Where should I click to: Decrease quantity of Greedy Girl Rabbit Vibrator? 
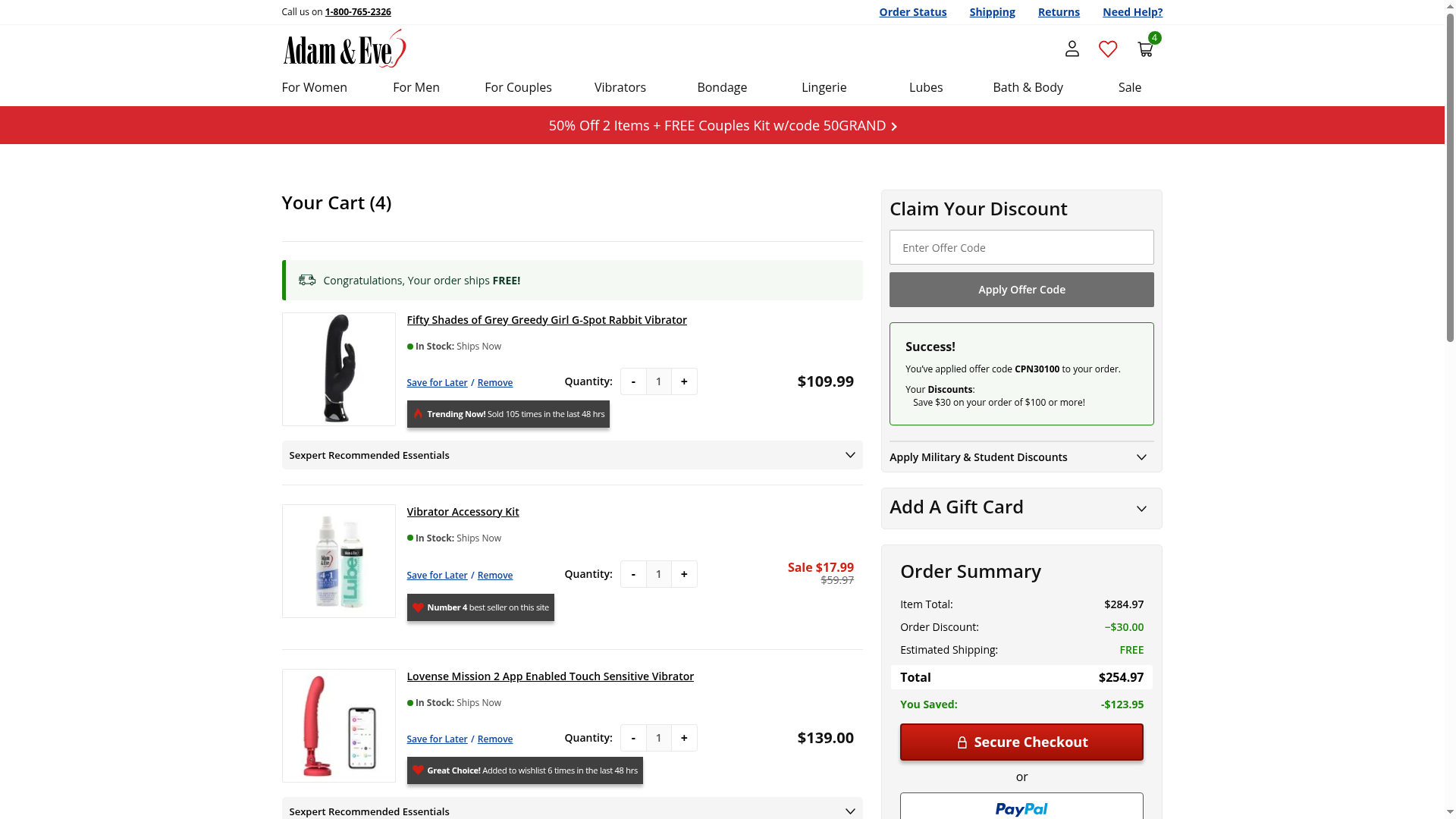pyautogui.click(x=633, y=381)
